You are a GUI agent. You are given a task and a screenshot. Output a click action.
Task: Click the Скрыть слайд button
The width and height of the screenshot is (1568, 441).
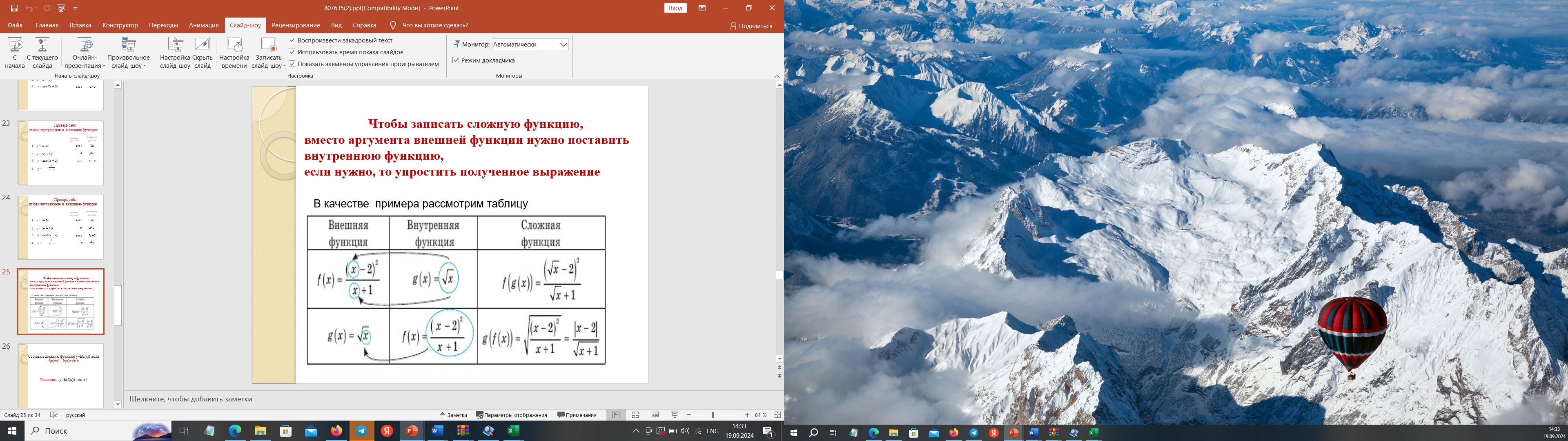point(203,52)
